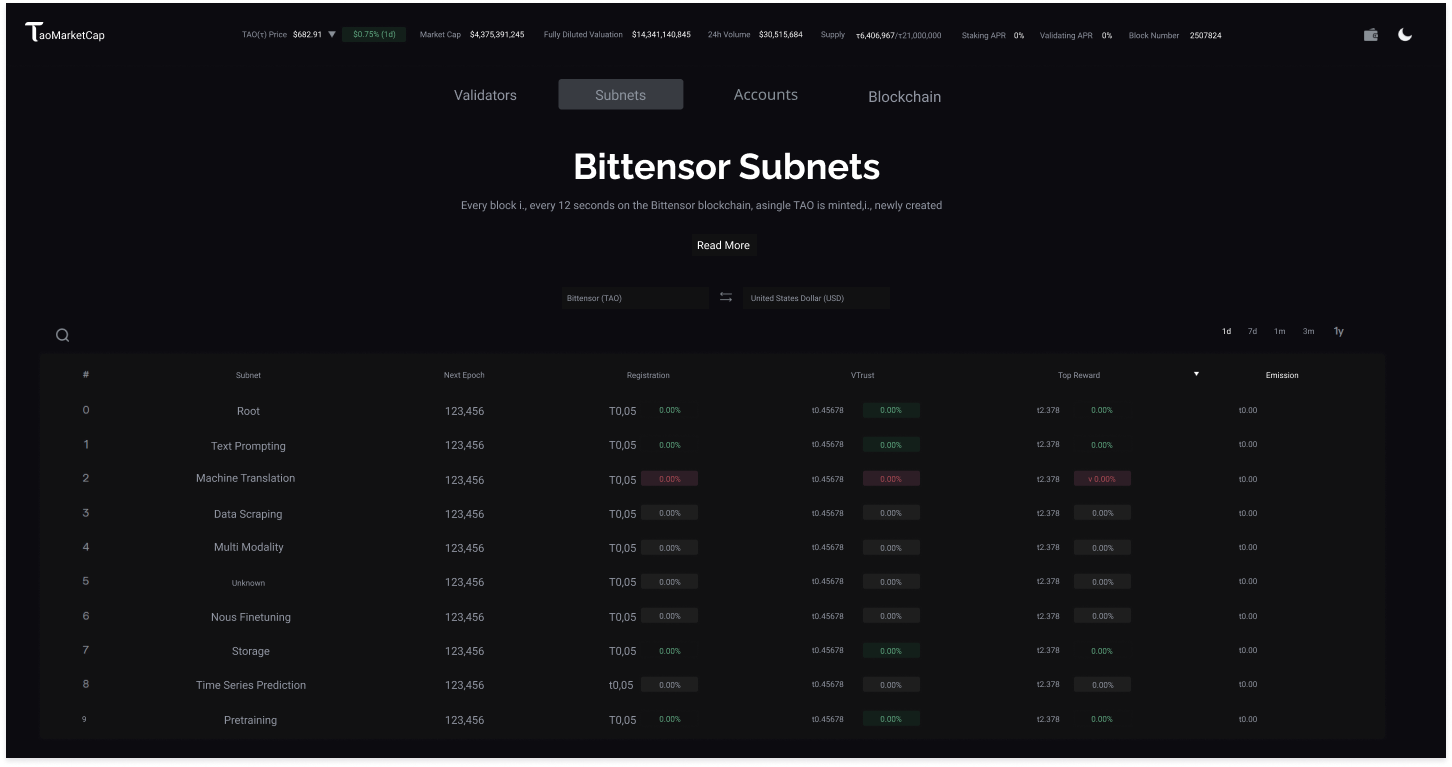Select the 3m time range
This screenshot has width=1452, height=767.
[1308, 331]
